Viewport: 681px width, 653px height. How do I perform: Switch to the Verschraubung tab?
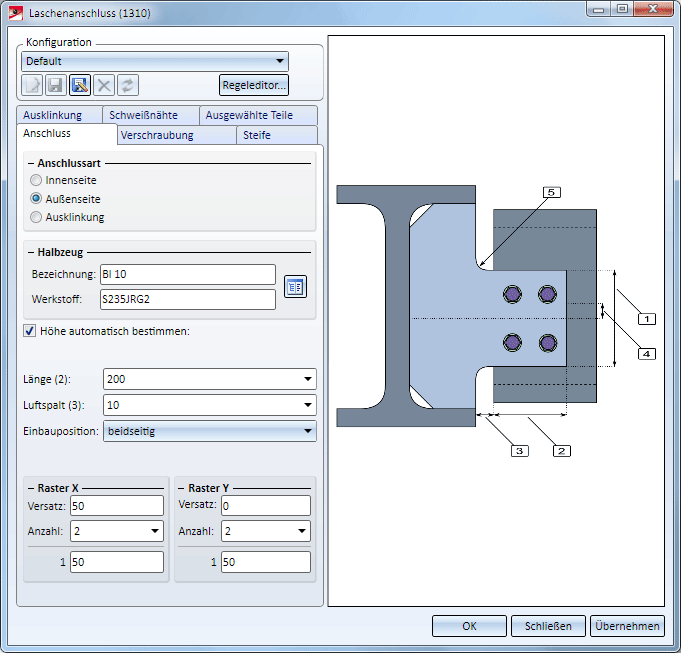tap(156, 135)
